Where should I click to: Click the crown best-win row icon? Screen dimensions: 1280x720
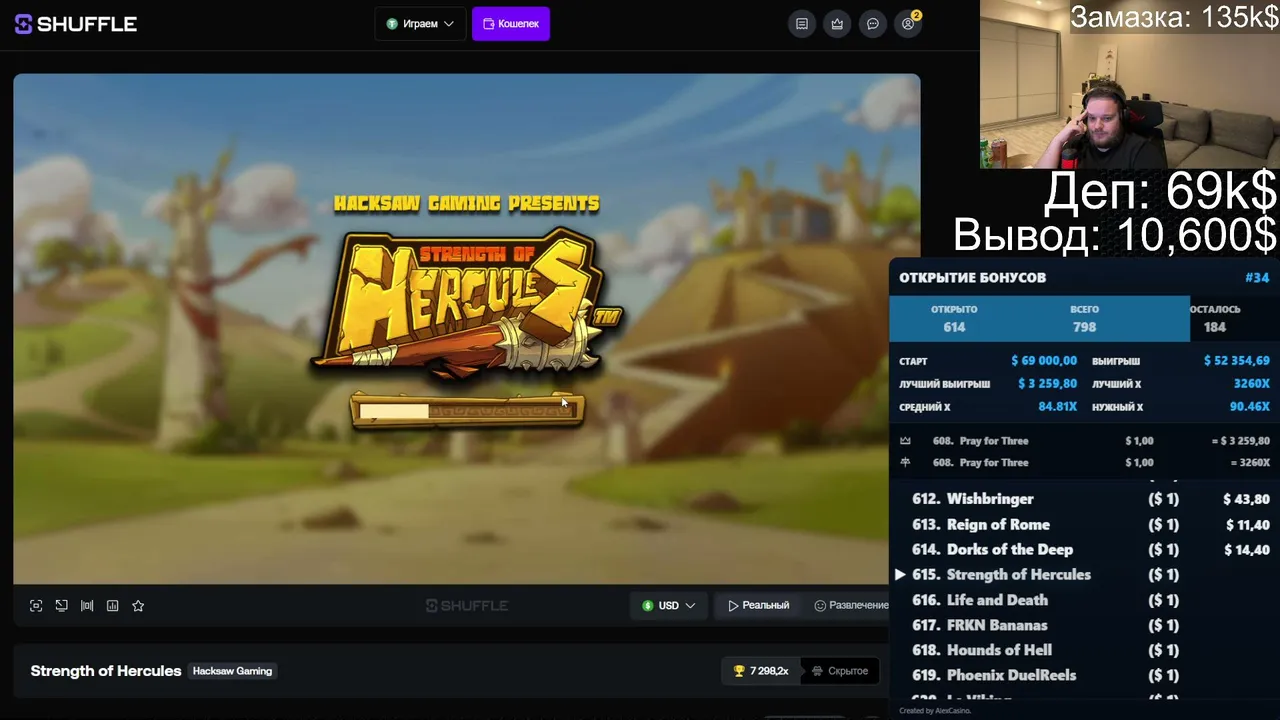click(x=905, y=441)
